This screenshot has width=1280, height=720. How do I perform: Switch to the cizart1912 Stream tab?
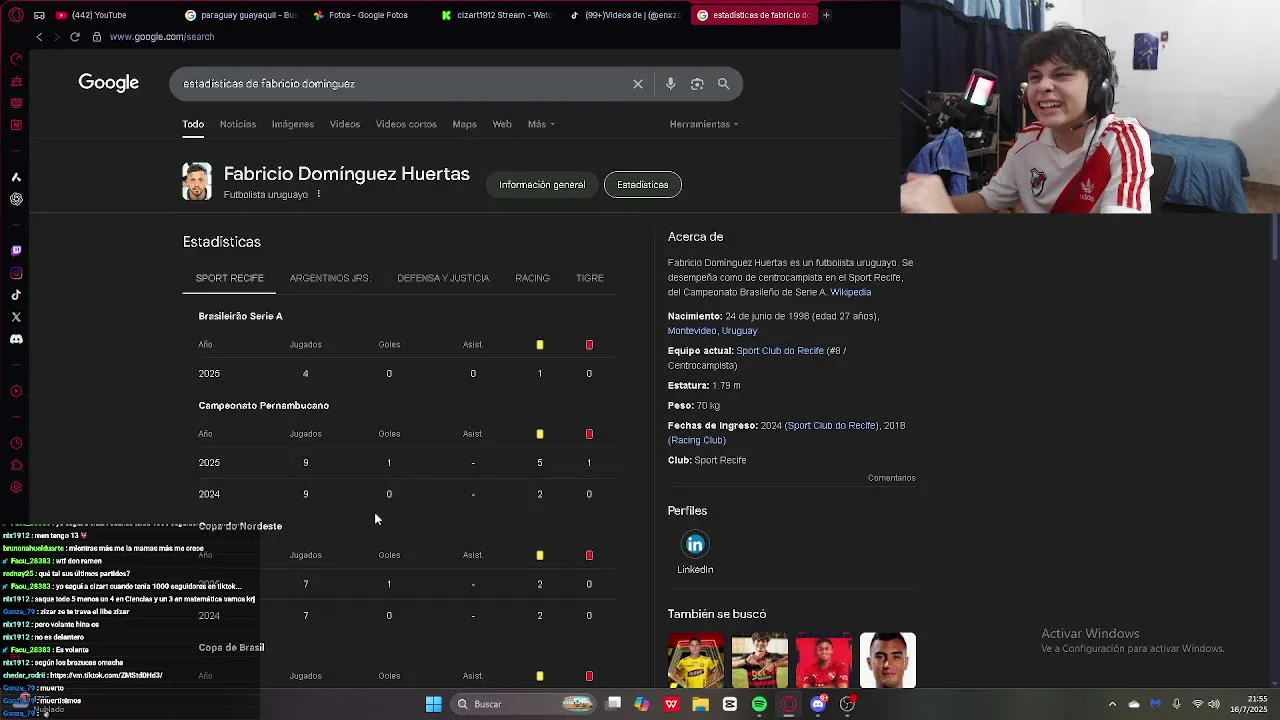point(496,15)
